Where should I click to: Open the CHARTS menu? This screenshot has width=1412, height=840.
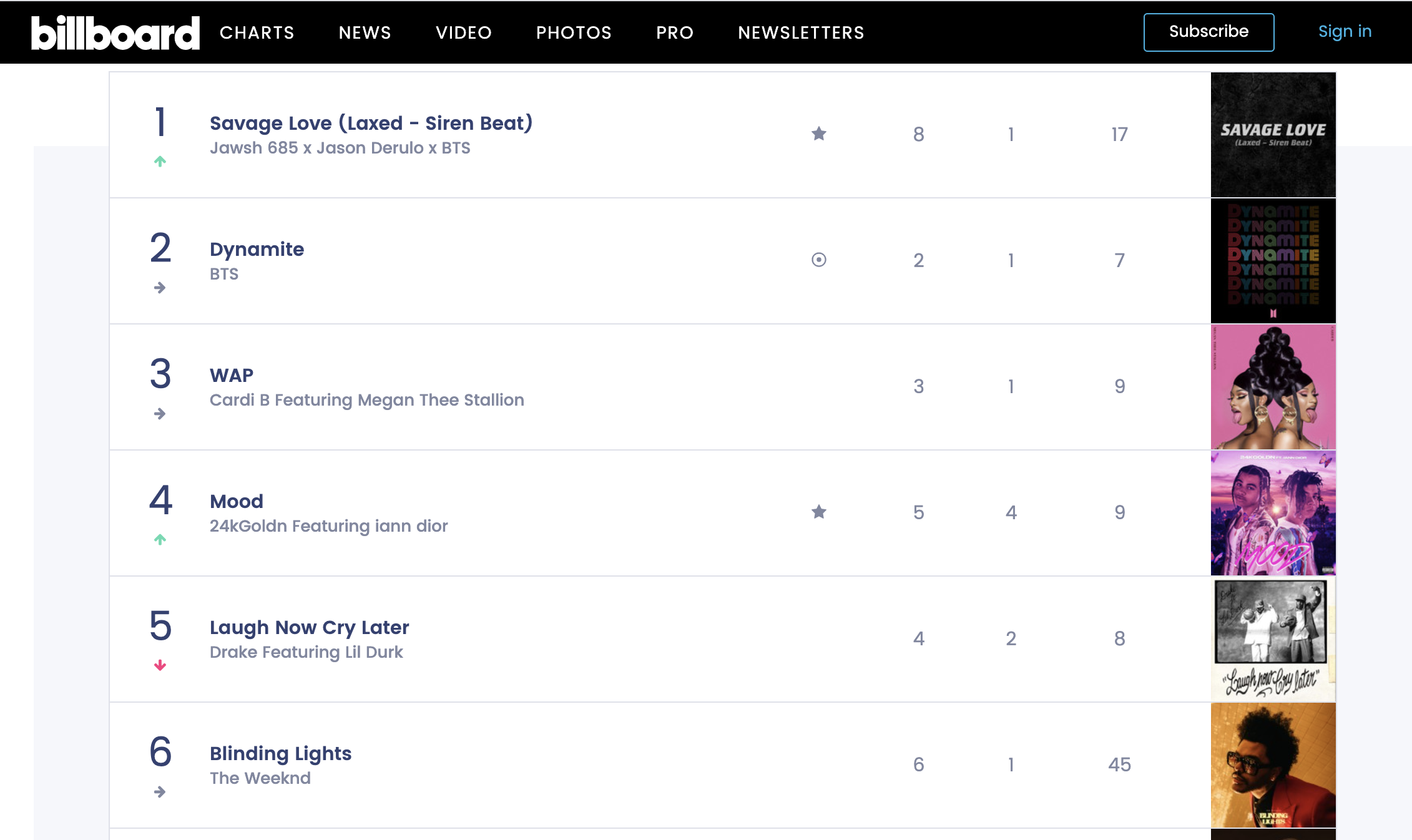click(257, 32)
